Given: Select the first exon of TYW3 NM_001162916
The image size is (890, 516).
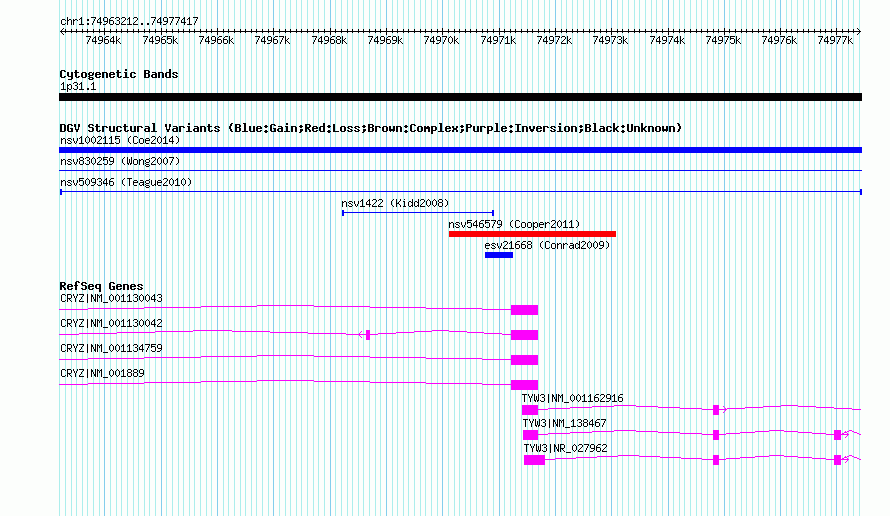Looking at the screenshot, I should point(530,410).
